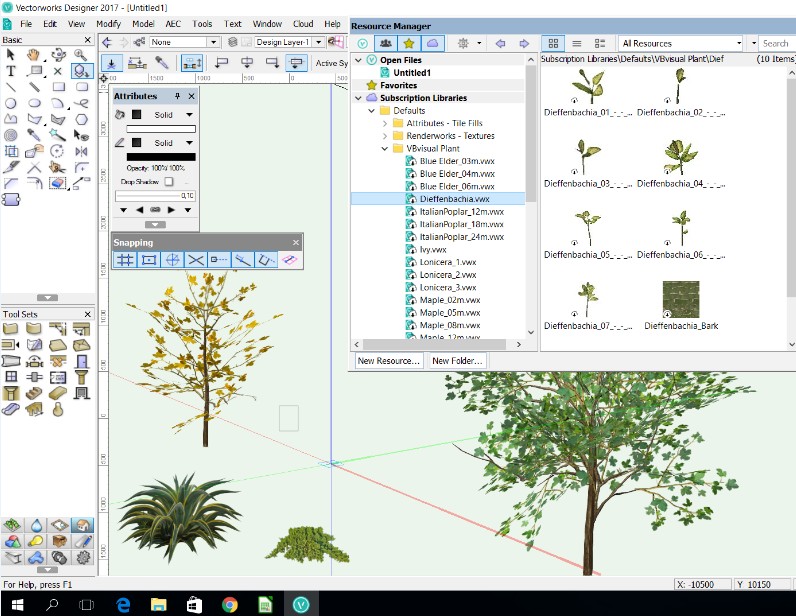The image size is (796, 616).
Task: Select the Flyover tool
Action: coord(58,54)
